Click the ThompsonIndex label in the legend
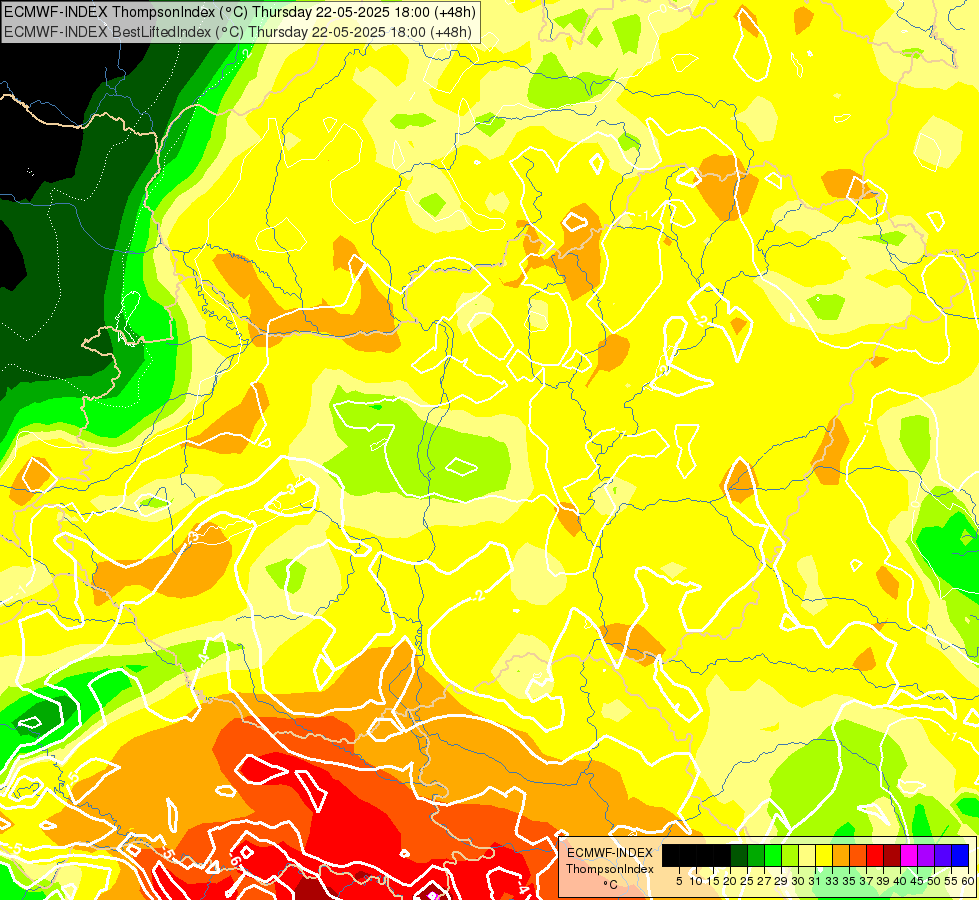 (x=610, y=869)
